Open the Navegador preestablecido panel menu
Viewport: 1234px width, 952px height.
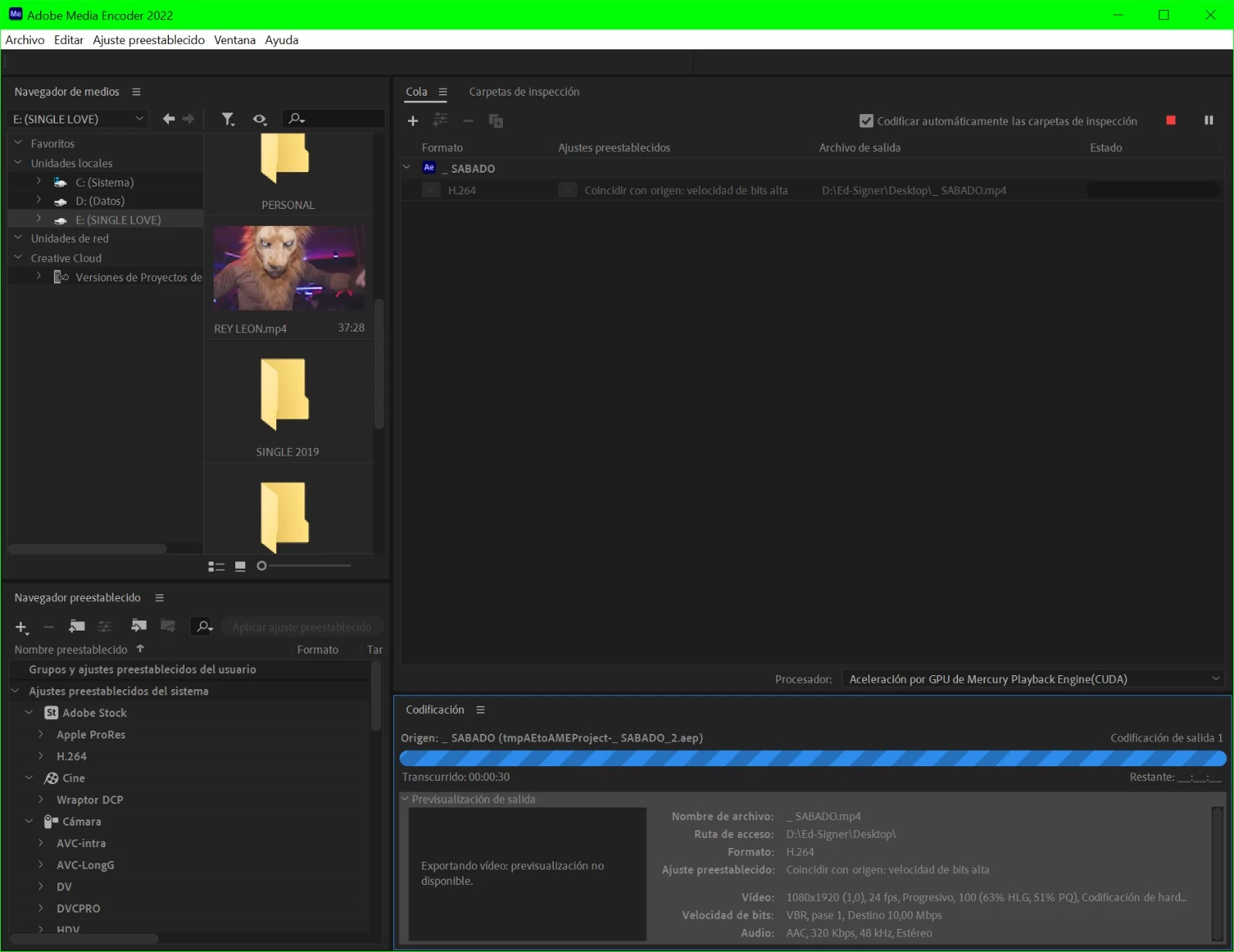[x=160, y=598]
